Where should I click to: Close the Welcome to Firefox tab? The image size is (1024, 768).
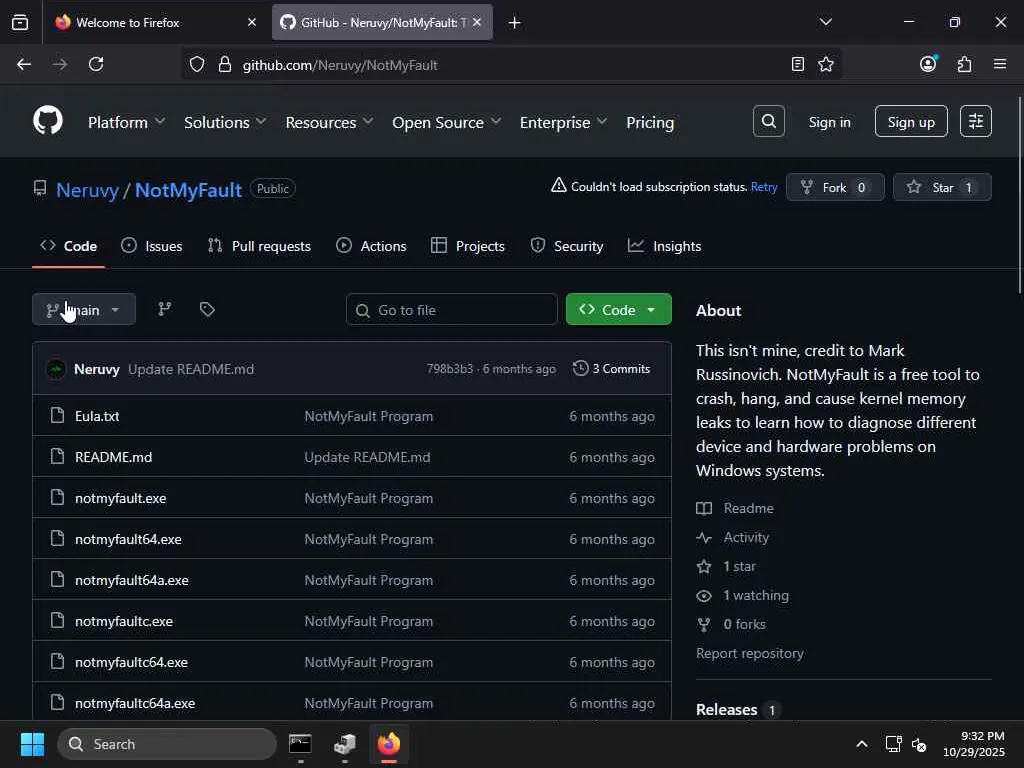point(252,22)
